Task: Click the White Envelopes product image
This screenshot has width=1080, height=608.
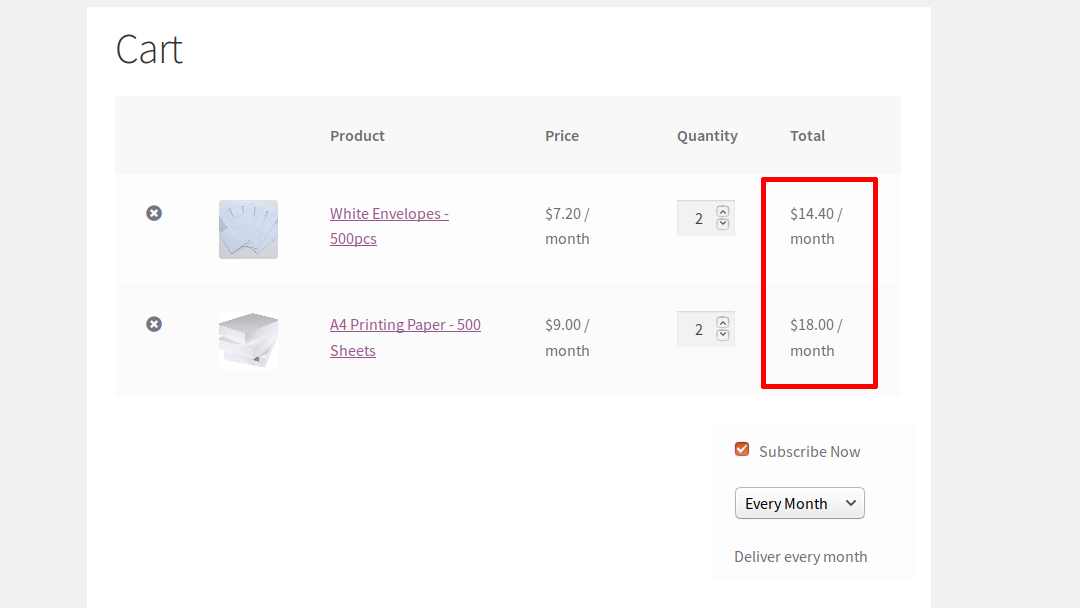Action: click(x=248, y=229)
